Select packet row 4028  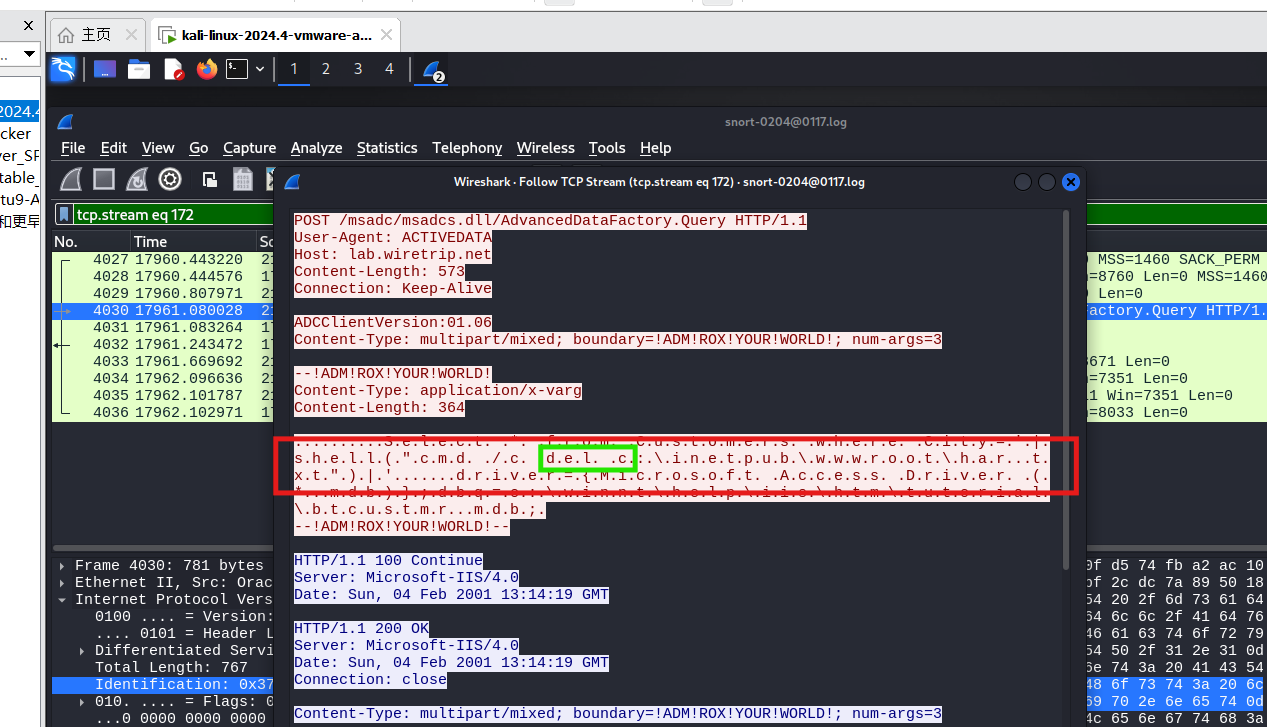163,276
